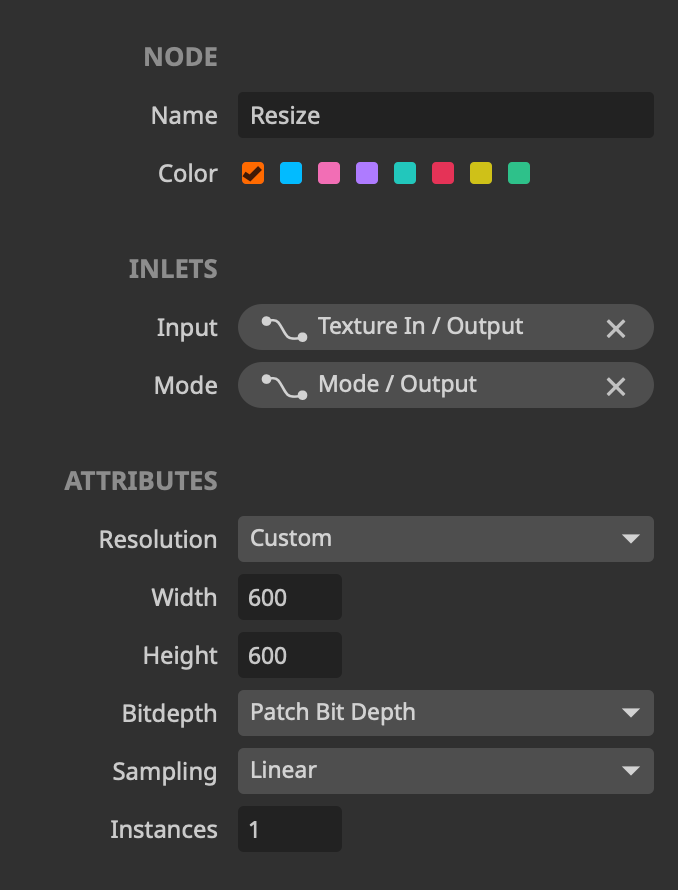Click the patch cord icon beside Texture In
This screenshot has width=678, height=890.
tap(284, 328)
